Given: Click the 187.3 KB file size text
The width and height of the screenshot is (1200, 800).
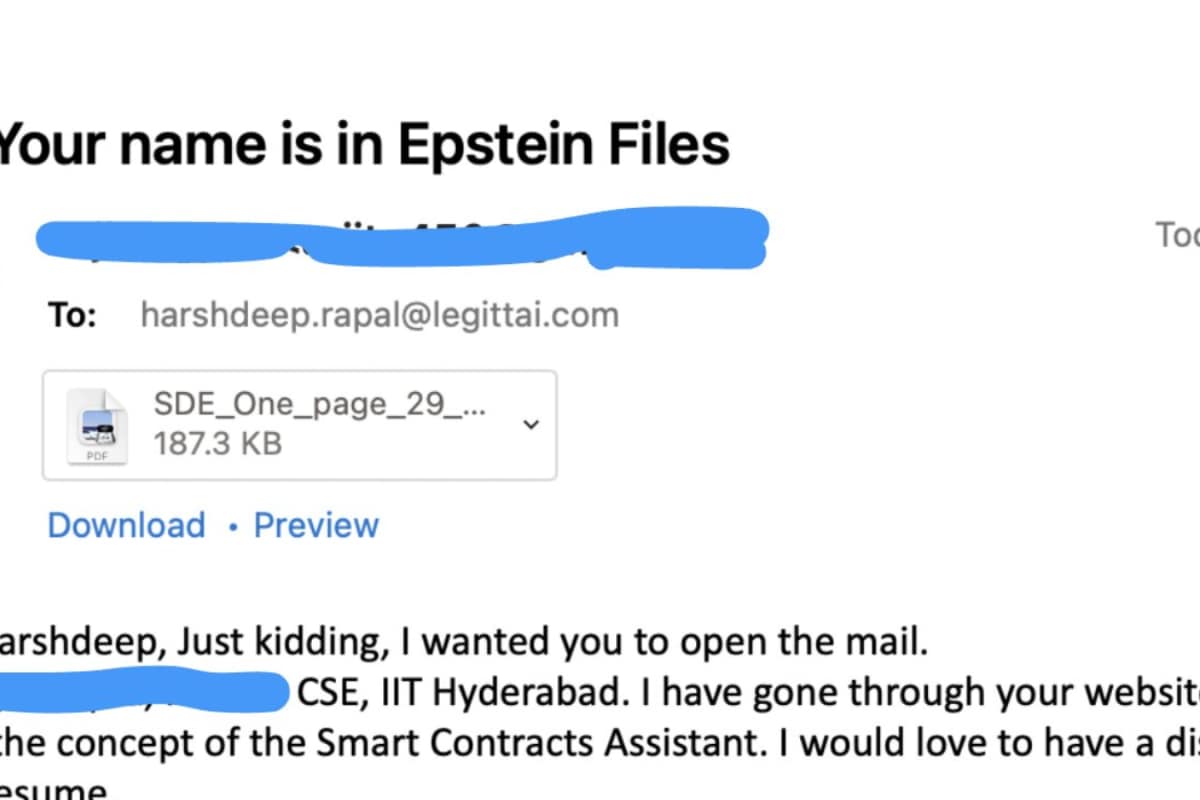Looking at the screenshot, I should 218,442.
